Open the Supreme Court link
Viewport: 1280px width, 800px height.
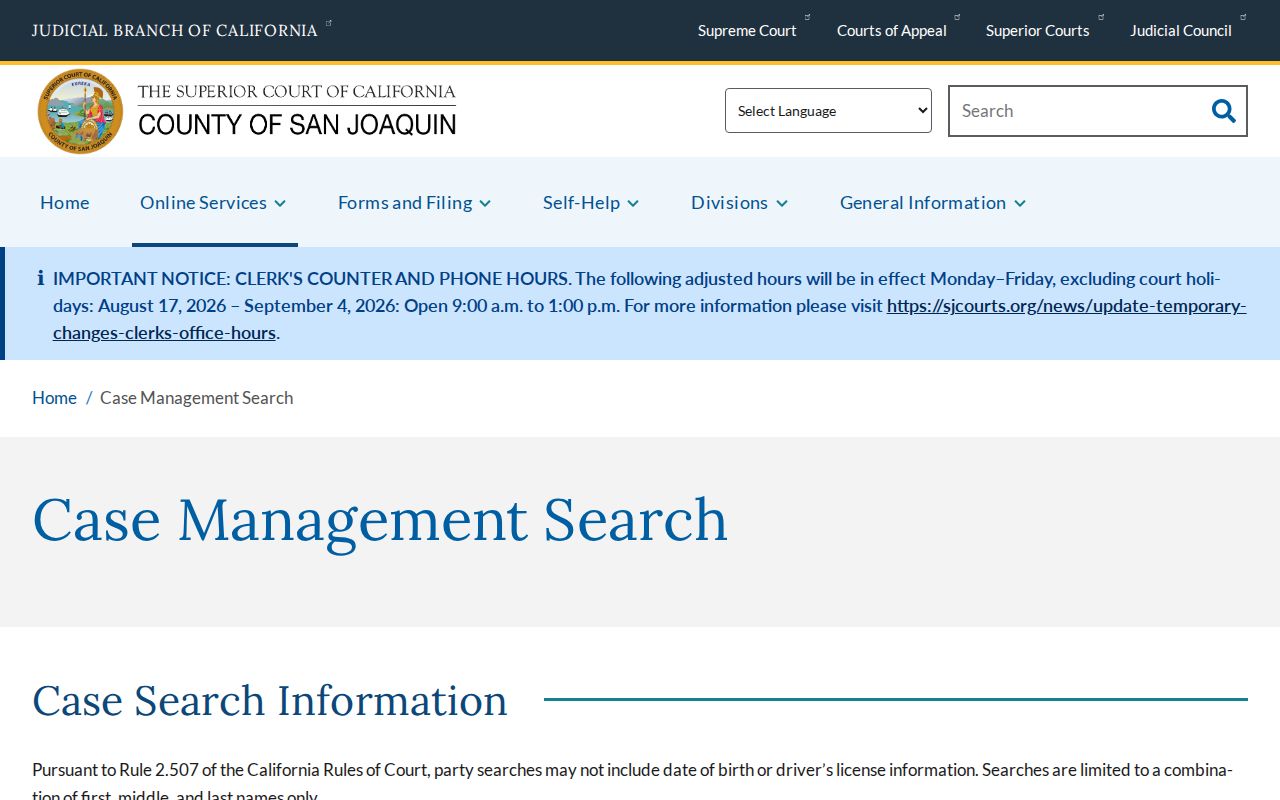pos(747,31)
